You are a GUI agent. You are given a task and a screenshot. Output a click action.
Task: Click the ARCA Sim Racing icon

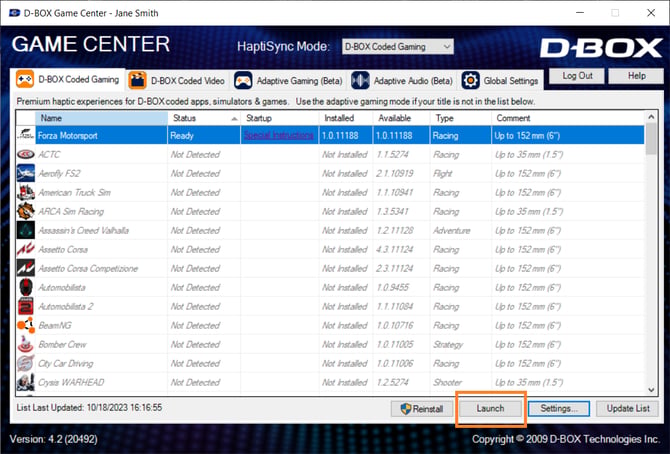[x=26, y=211]
